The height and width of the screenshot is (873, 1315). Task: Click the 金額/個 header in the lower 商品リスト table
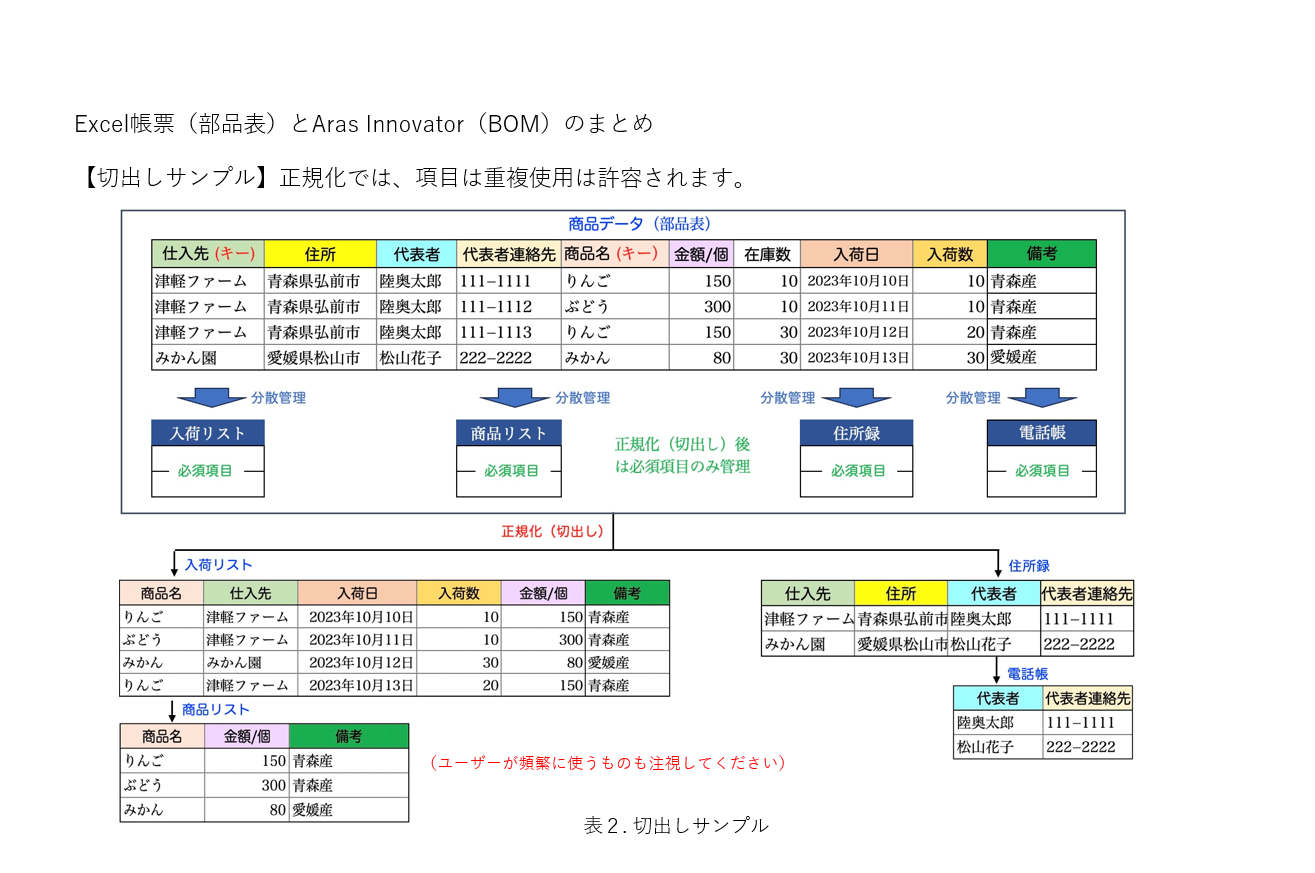point(247,737)
